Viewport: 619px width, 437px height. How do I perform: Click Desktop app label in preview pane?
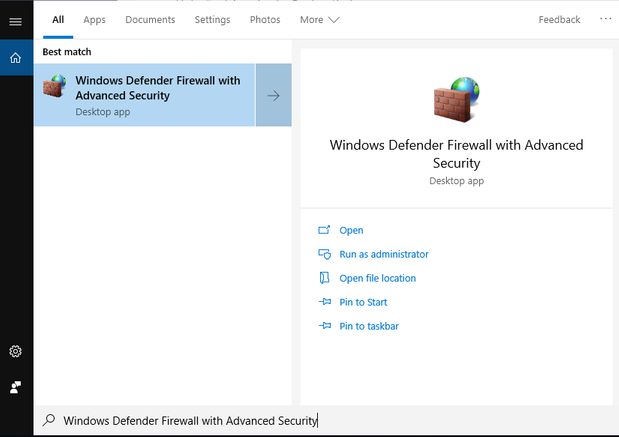pos(456,181)
